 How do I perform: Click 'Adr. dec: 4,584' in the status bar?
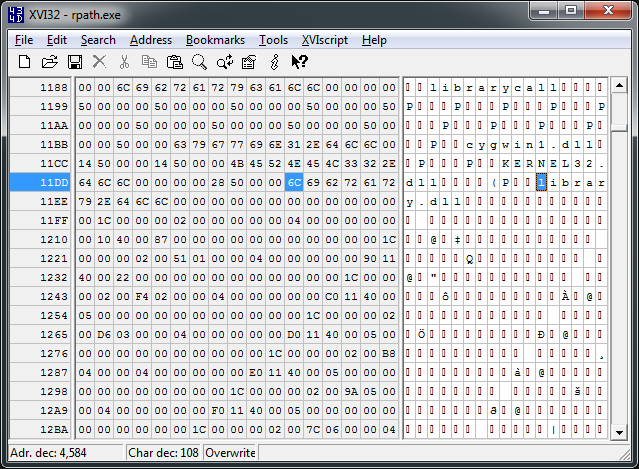click(48, 453)
